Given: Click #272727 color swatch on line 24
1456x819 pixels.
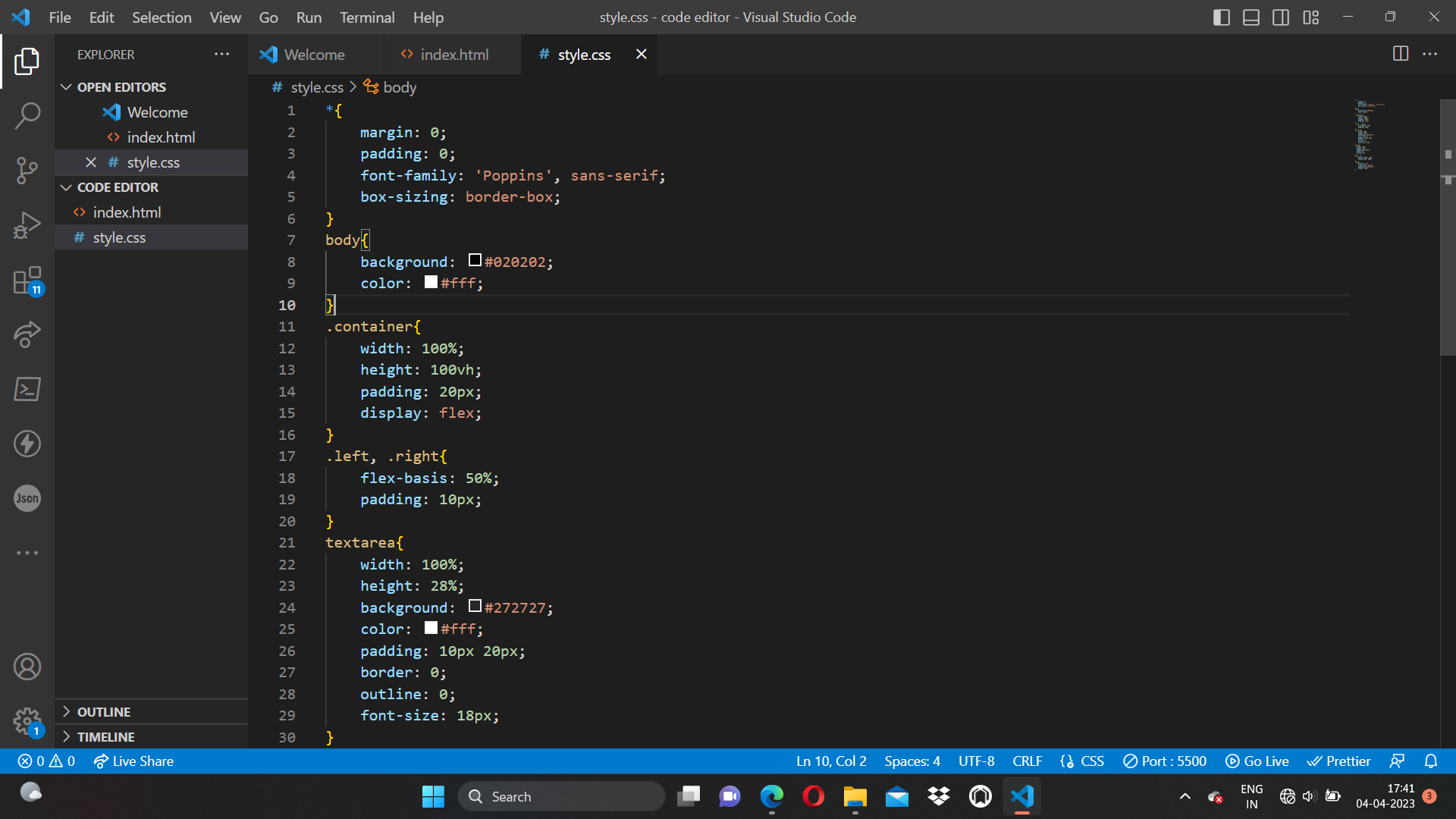Looking at the screenshot, I should coord(475,606).
